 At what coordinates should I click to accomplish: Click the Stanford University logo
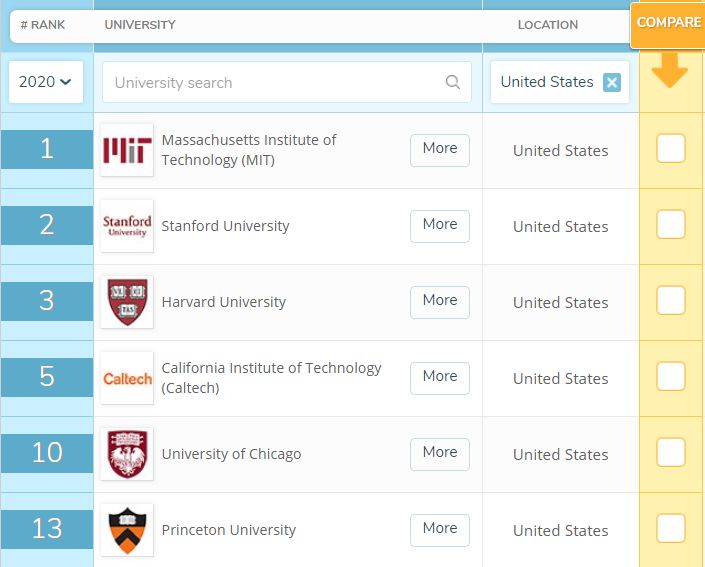127,226
